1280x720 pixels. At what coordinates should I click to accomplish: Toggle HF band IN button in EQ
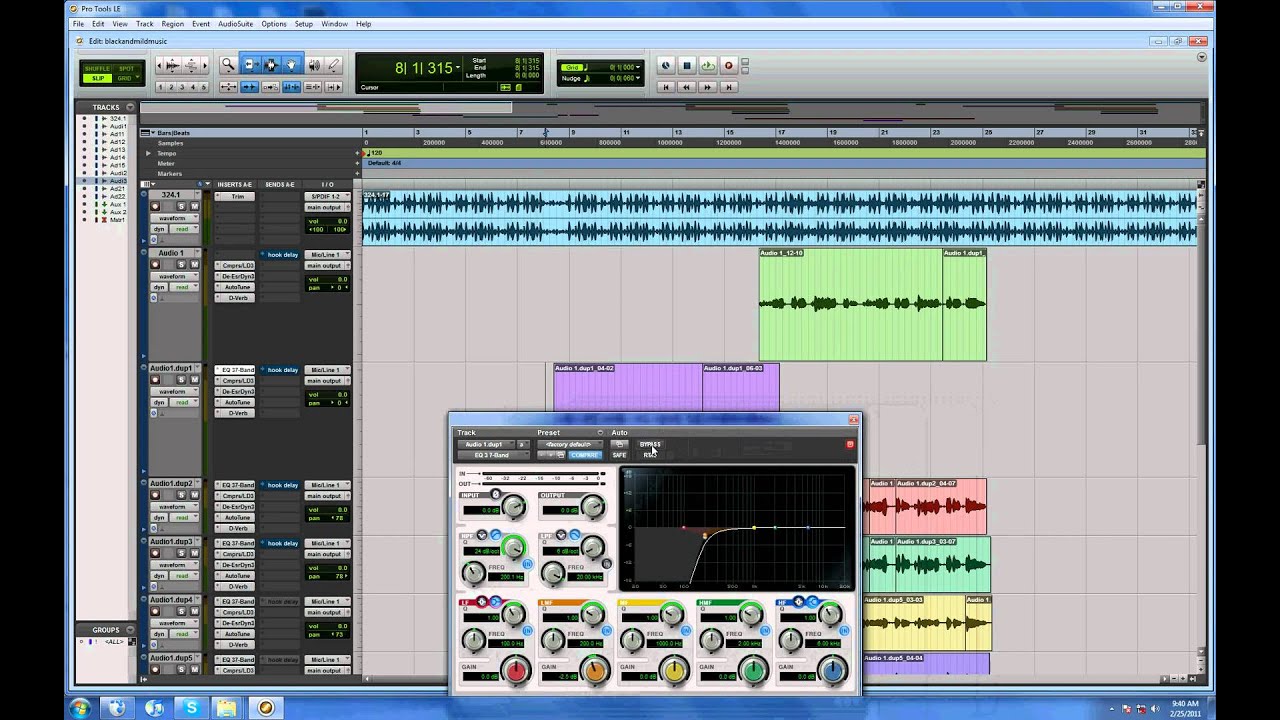click(x=844, y=630)
